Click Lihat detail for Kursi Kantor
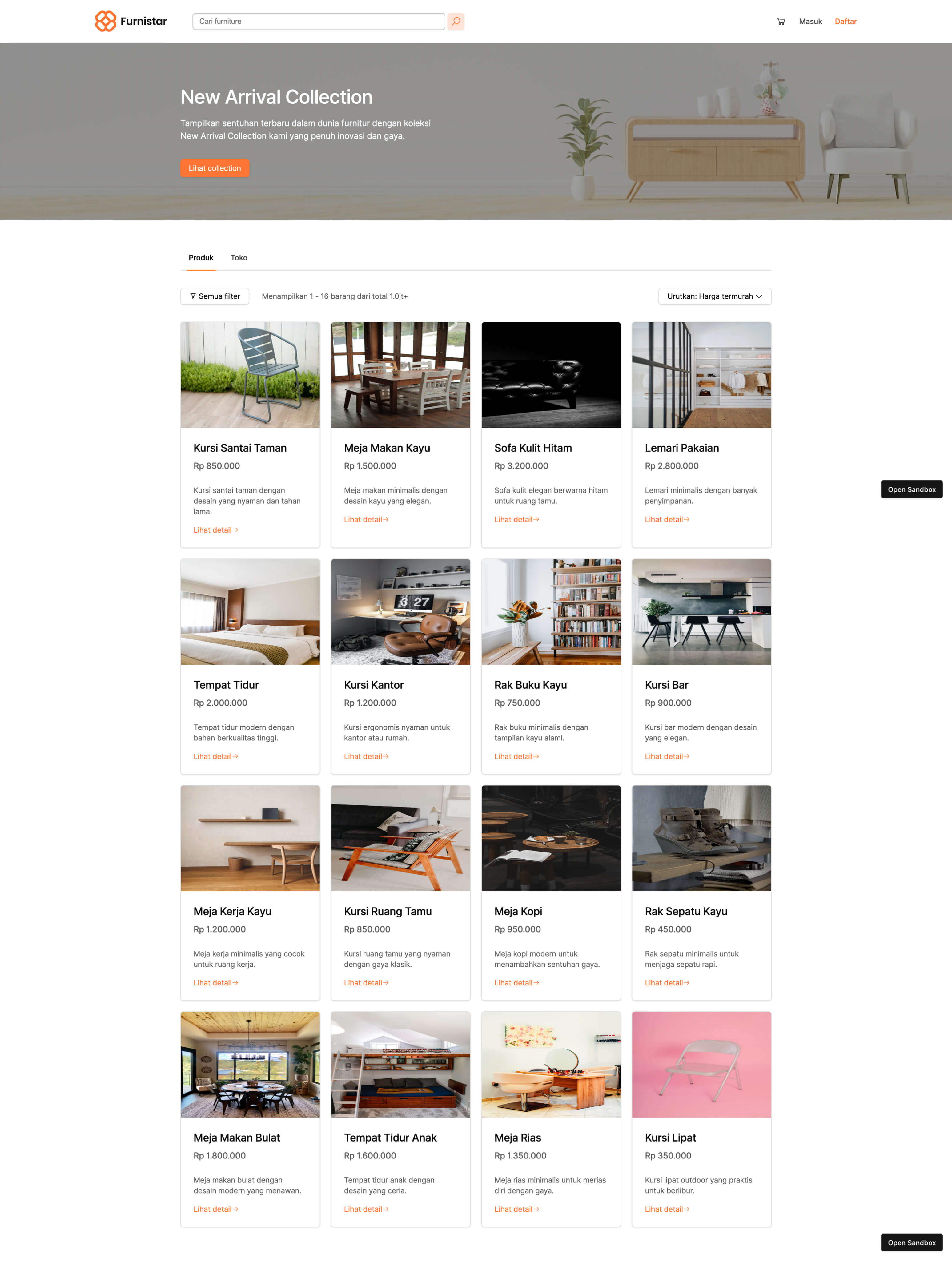952x1261 pixels. tap(367, 756)
